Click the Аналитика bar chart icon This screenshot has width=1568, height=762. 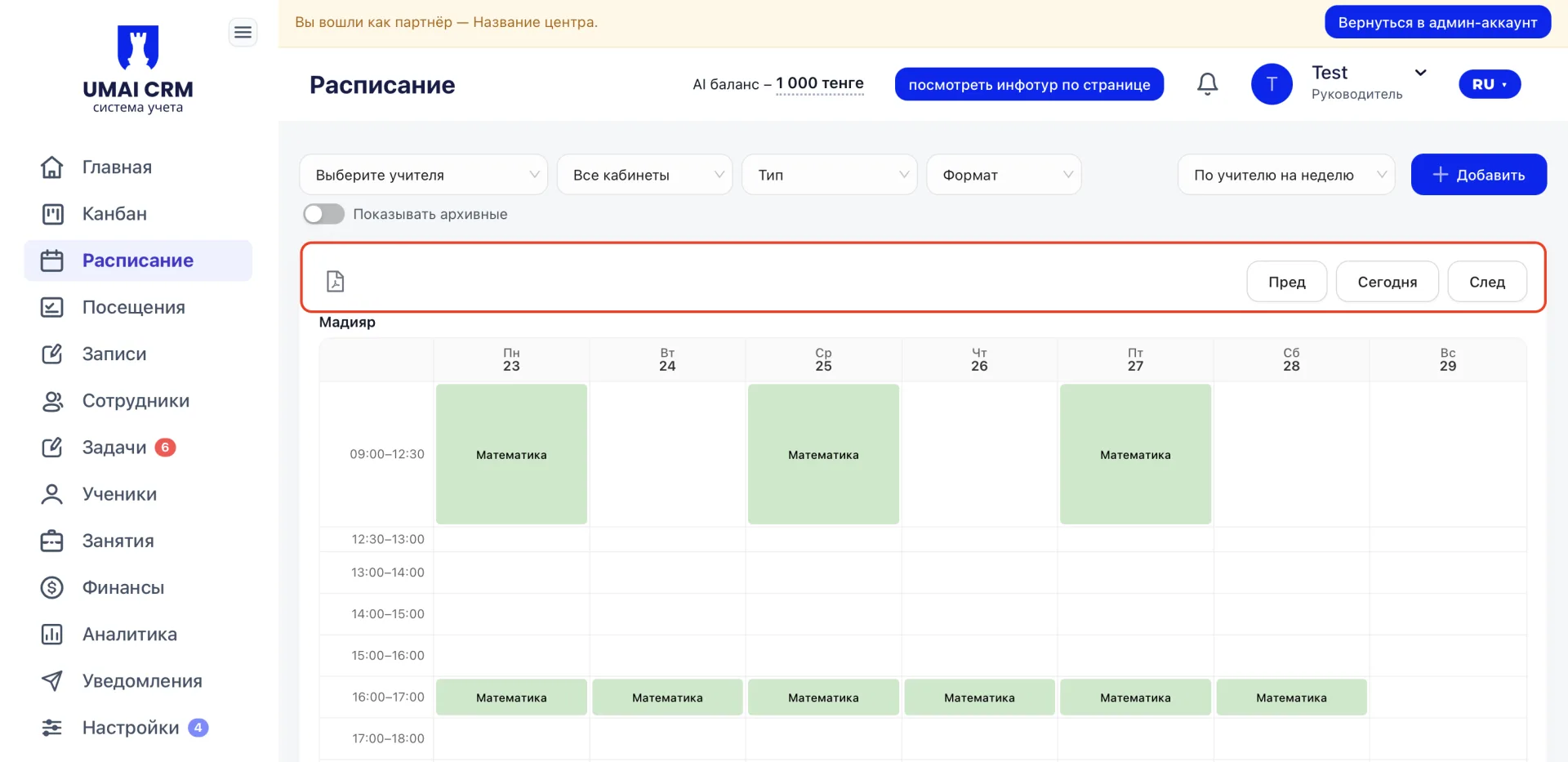52,635
